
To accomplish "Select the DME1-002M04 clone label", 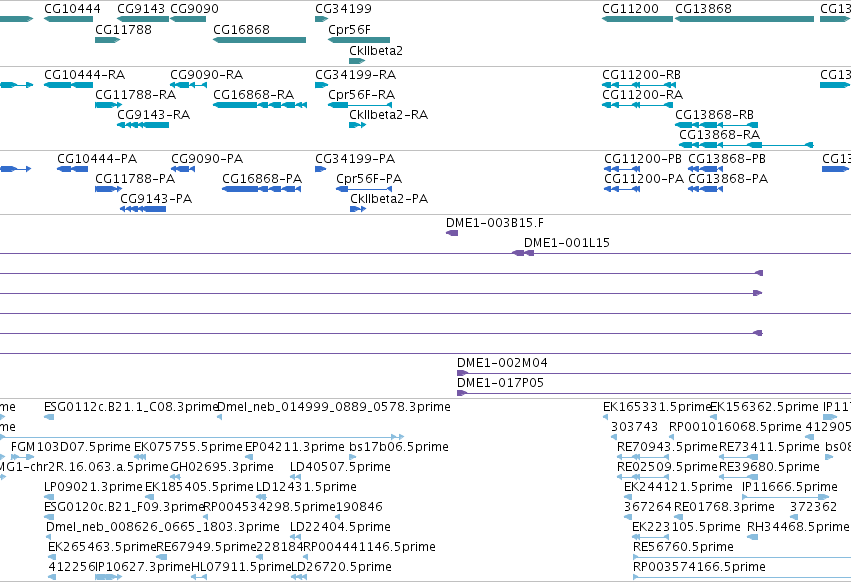I will click(x=503, y=363).
